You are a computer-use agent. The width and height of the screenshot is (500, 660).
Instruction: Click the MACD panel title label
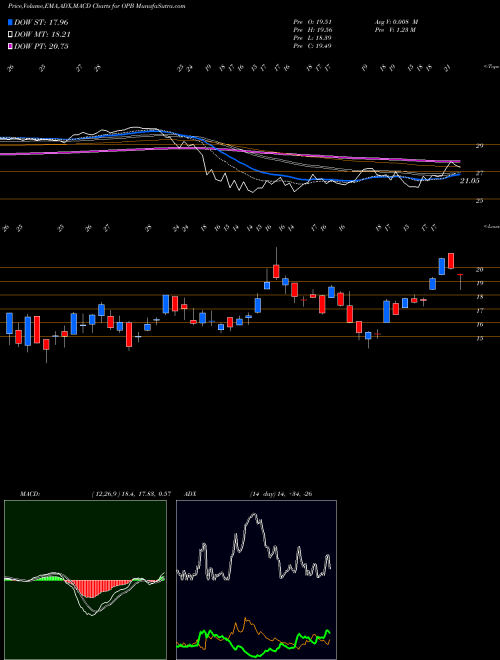point(30,494)
